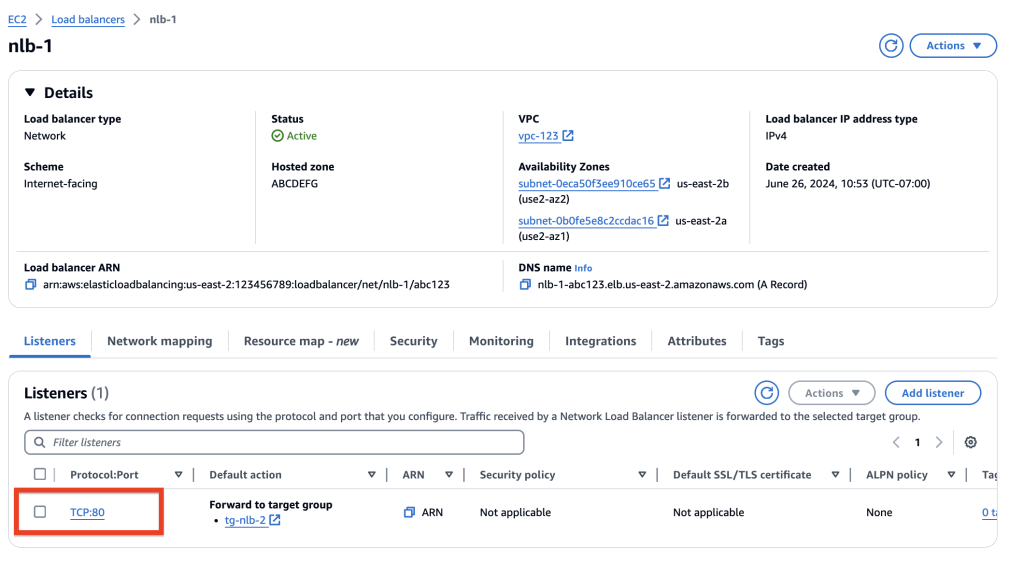Open the Monitoring tab
The image size is (1024, 562).
click(x=501, y=341)
